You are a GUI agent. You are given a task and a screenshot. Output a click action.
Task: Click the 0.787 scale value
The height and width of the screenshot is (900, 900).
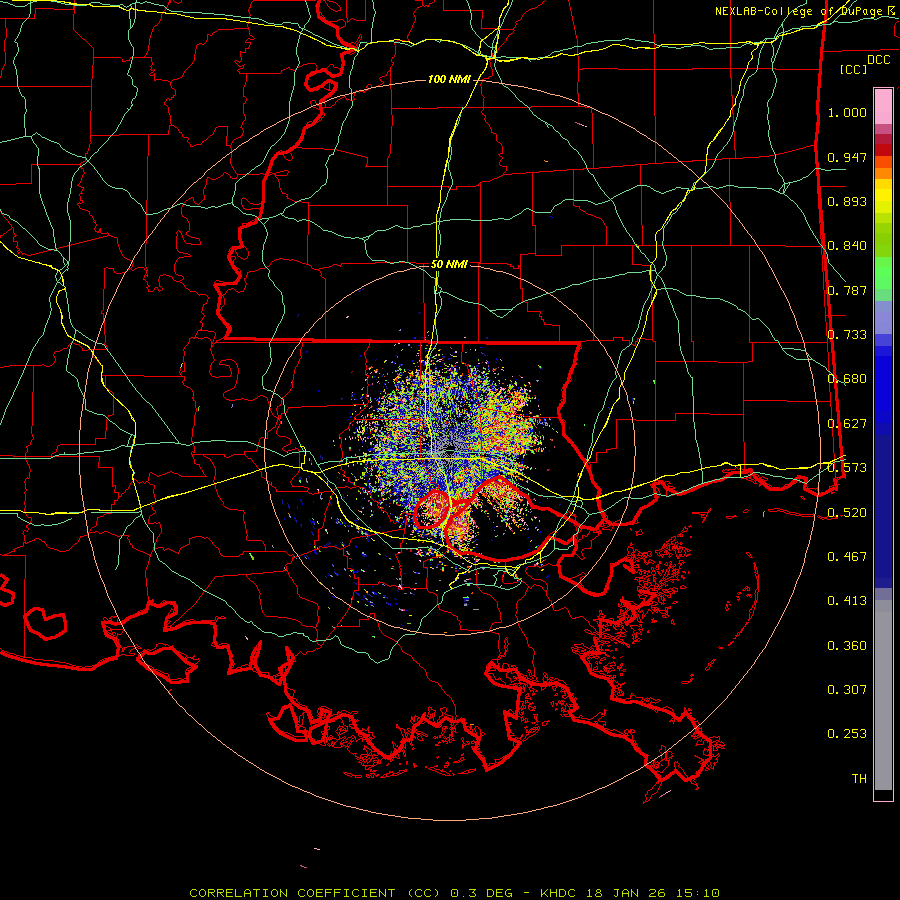point(847,290)
